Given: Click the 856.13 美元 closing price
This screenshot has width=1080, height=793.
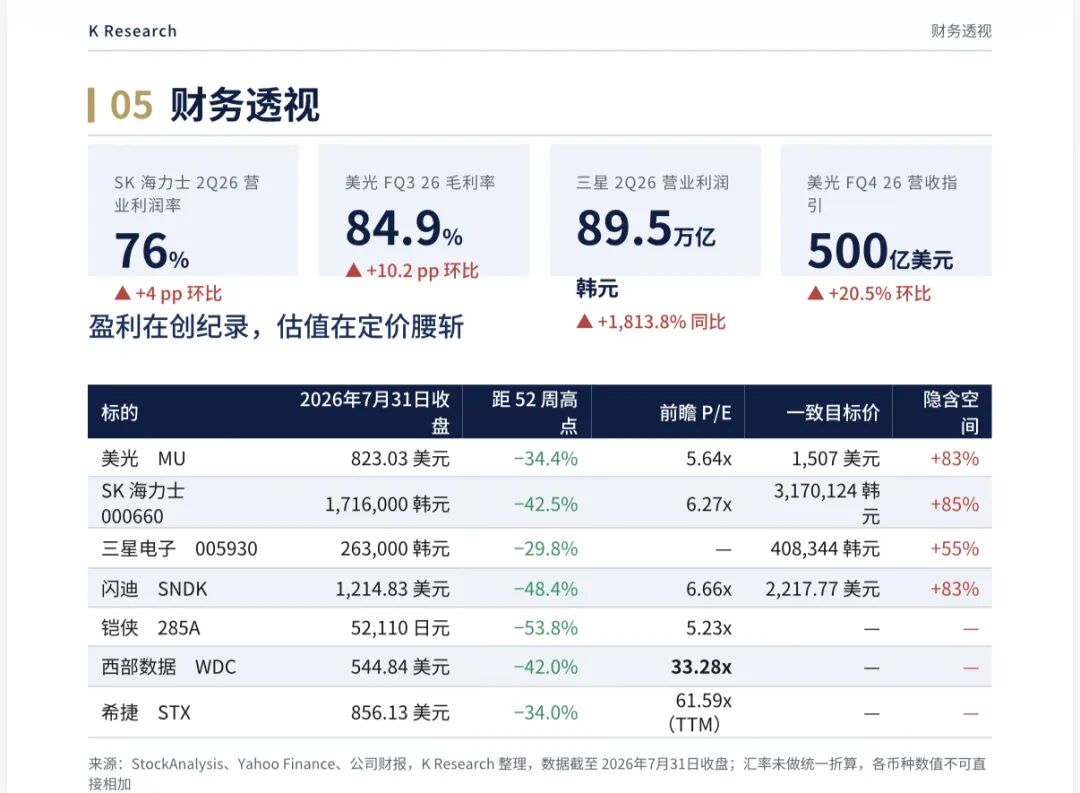Looking at the screenshot, I should tap(400, 712).
